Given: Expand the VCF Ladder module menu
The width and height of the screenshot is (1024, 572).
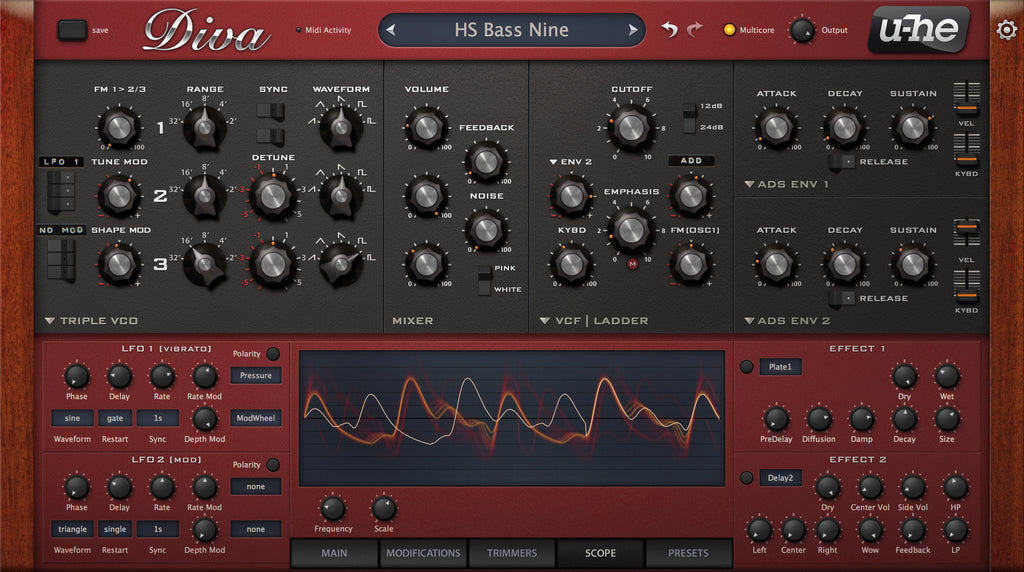Looking at the screenshot, I should 545,321.
